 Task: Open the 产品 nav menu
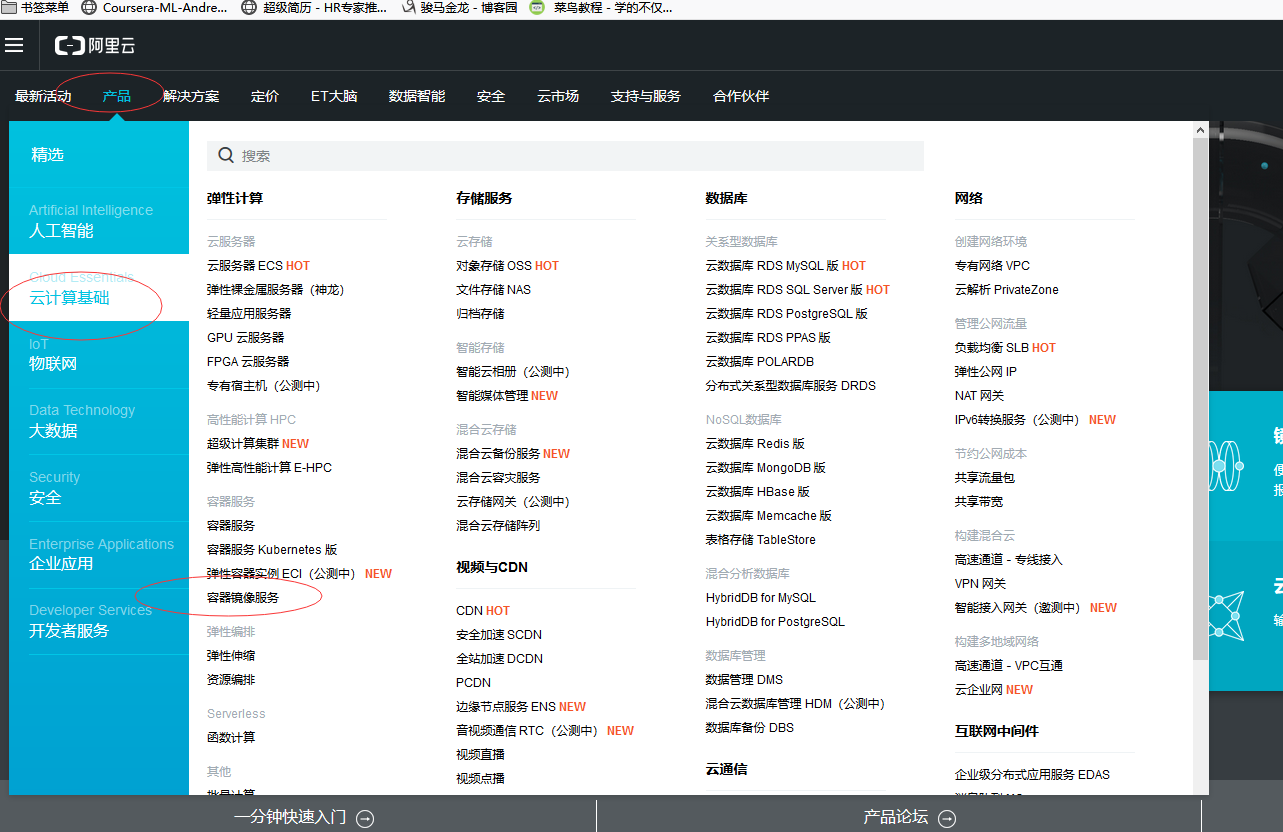(x=117, y=96)
